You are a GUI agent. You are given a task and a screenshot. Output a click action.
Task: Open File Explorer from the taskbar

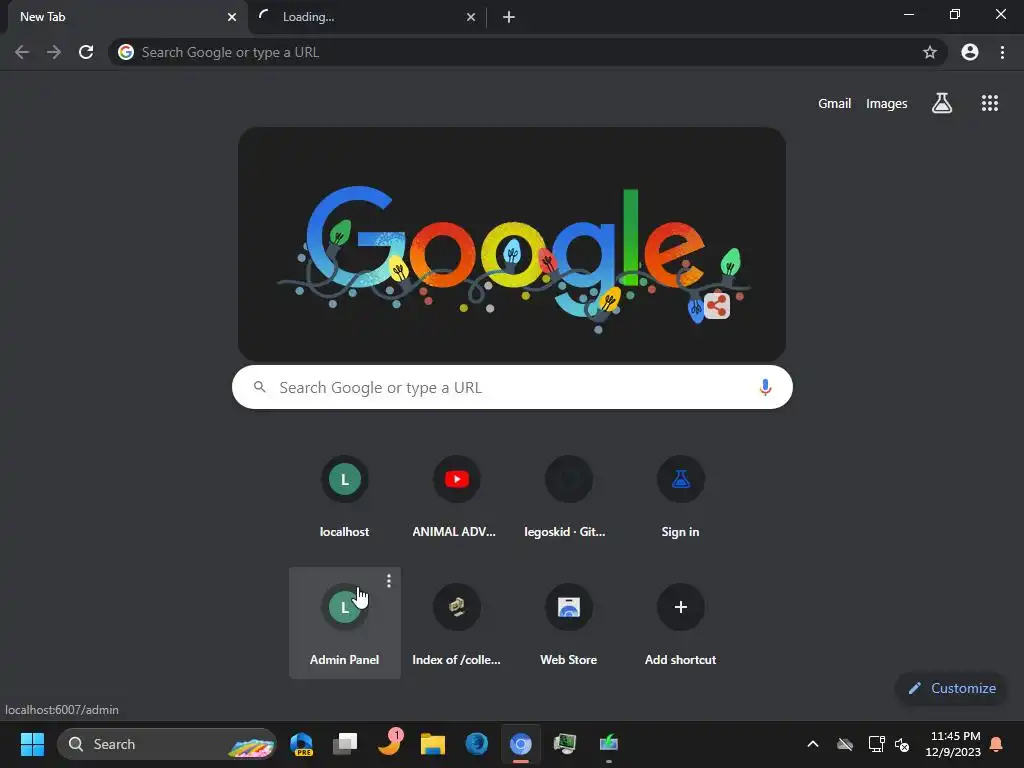(x=432, y=744)
